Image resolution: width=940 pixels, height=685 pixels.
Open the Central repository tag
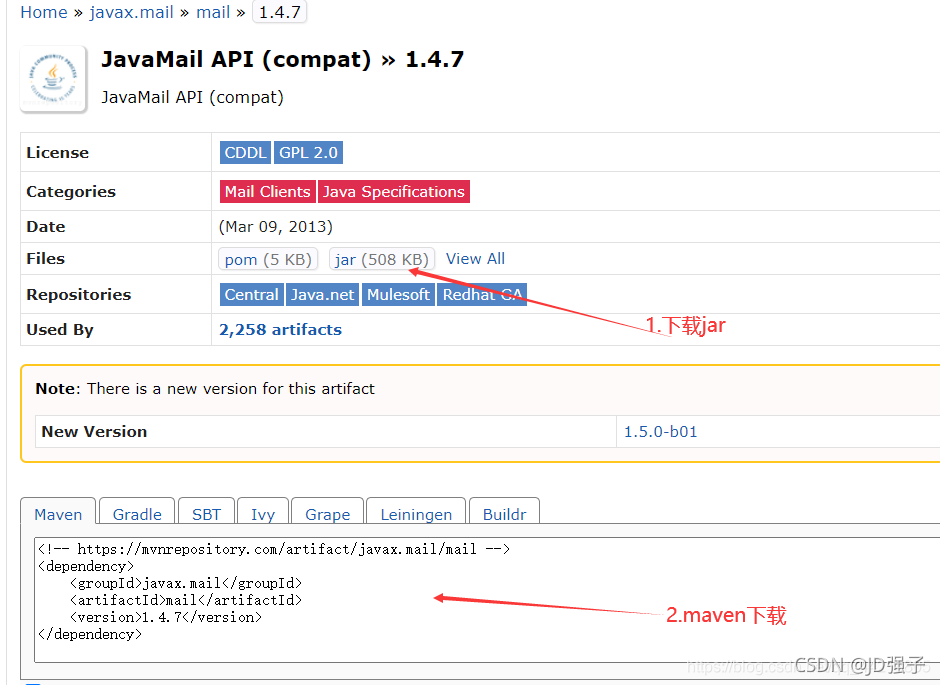[x=251, y=294]
